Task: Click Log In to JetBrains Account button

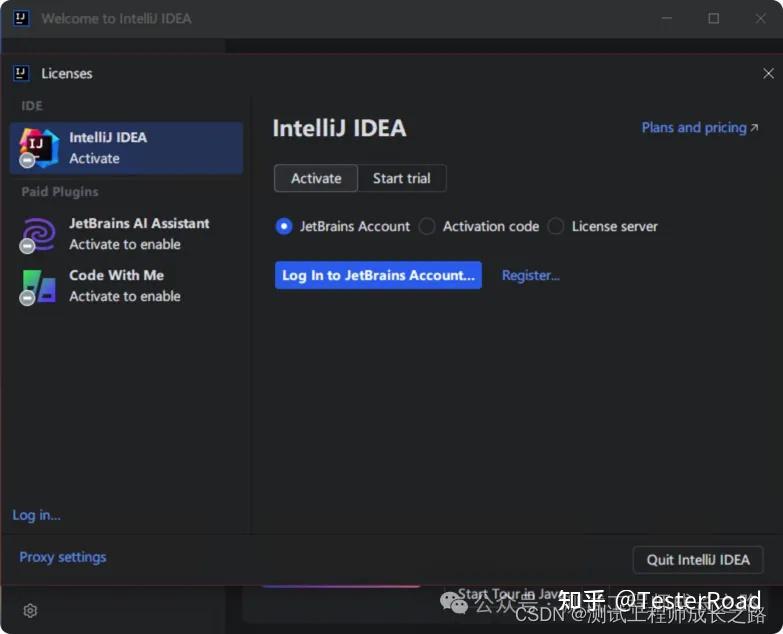Action: pyautogui.click(x=378, y=275)
